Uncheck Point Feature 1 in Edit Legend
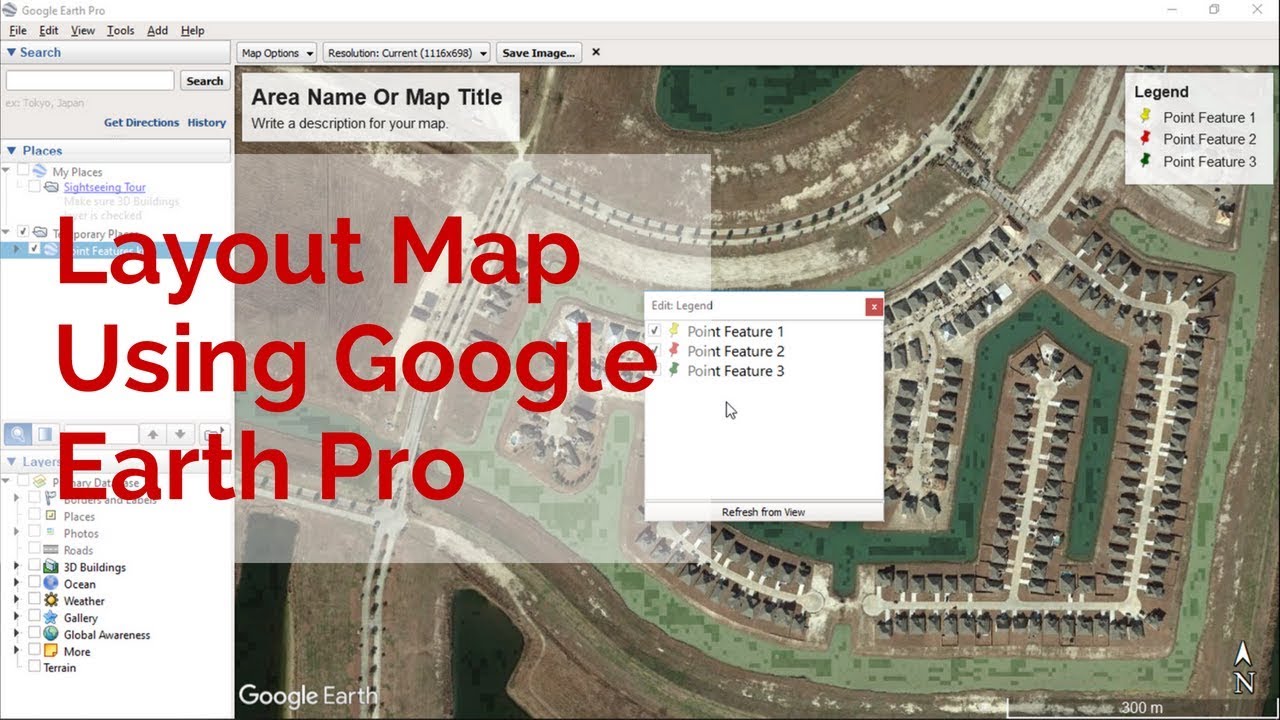The height and width of the screenshot is (720, 1280). point(655,331)
